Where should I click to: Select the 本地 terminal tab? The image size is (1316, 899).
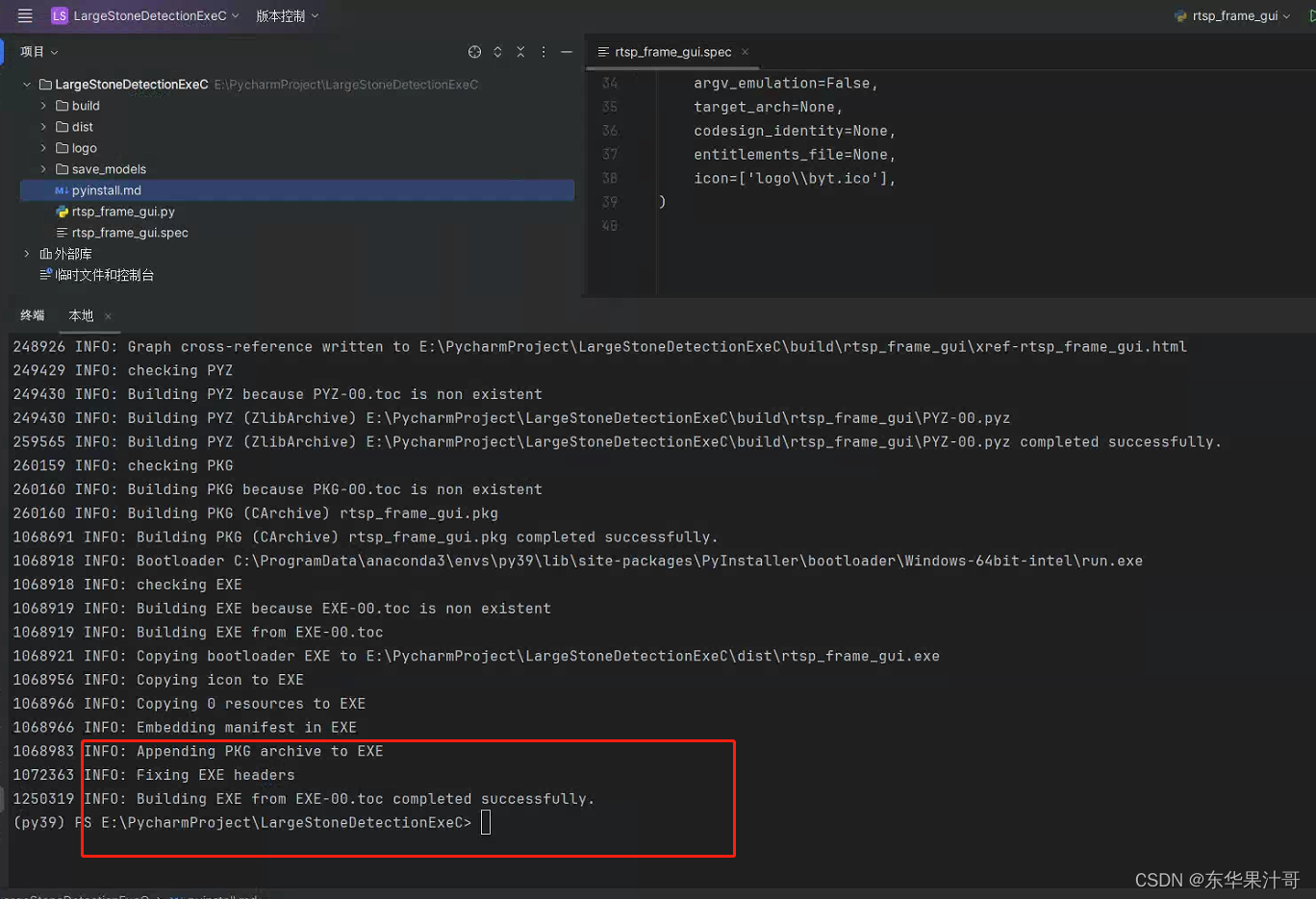pos(83,315)
